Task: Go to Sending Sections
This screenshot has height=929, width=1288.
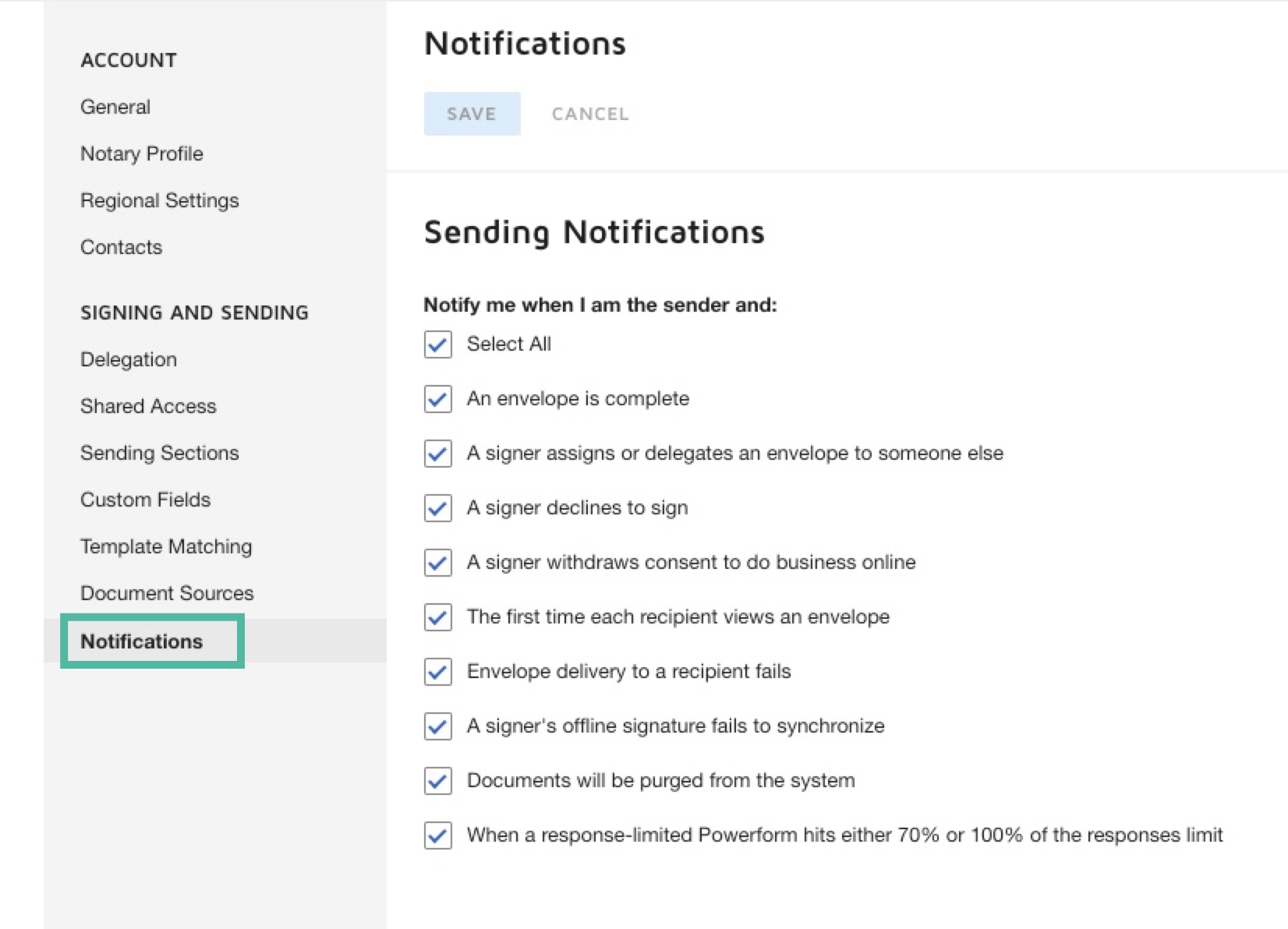Action: click(x=160, y=453)
